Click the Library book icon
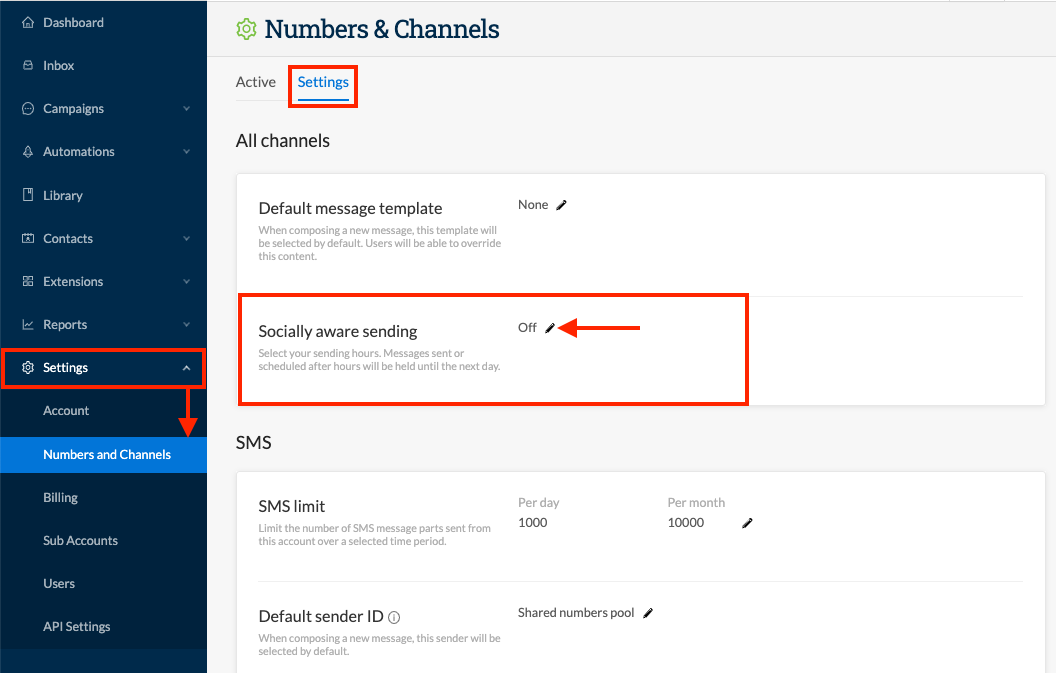Screen dimensions: 1056x673 pos(28,195)
